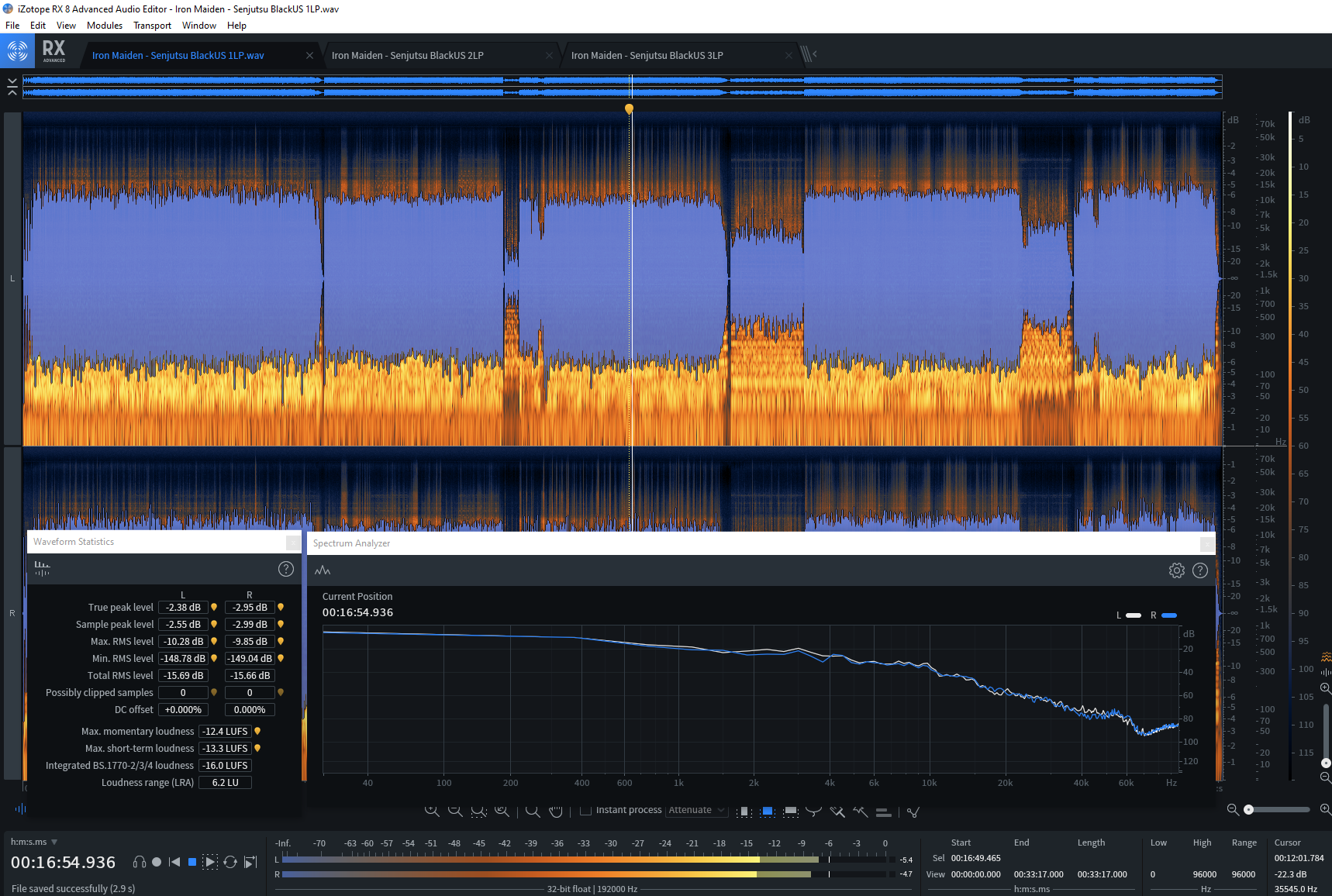Image resolution: width=1332 pixels, height=896 pixels.
Task: Close the Senjutsu BlackUS 2LP tab
Action: click(x=549, y=56)
